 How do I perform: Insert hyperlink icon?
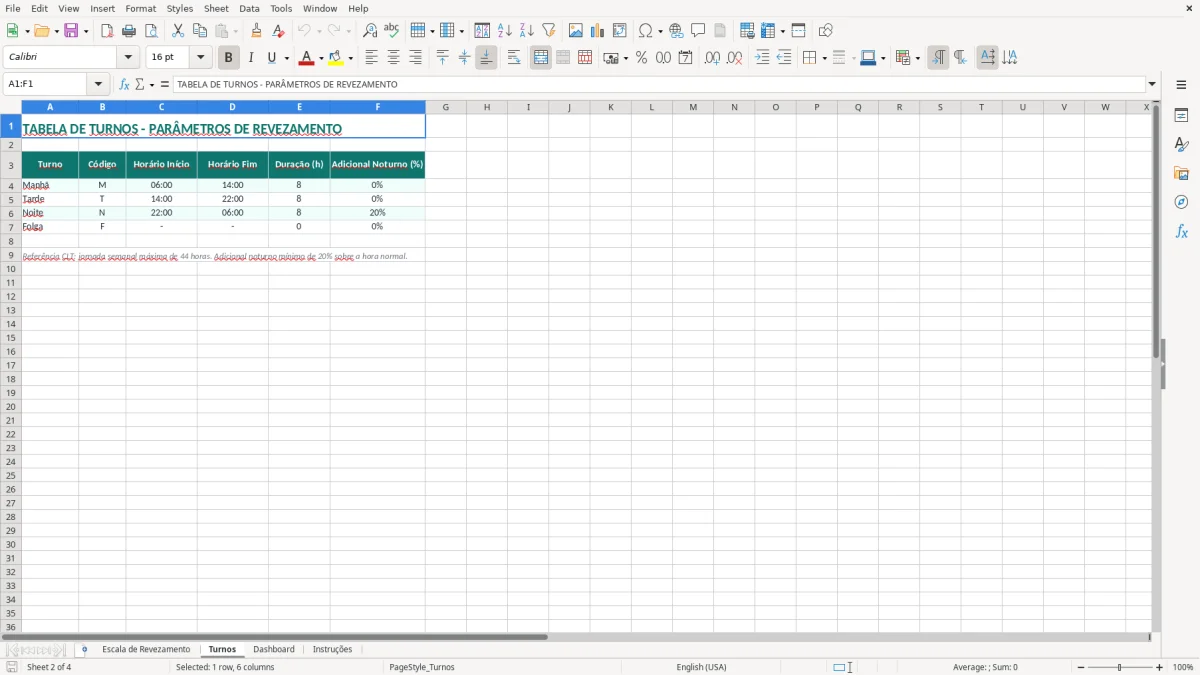click(x=676, y=31)
